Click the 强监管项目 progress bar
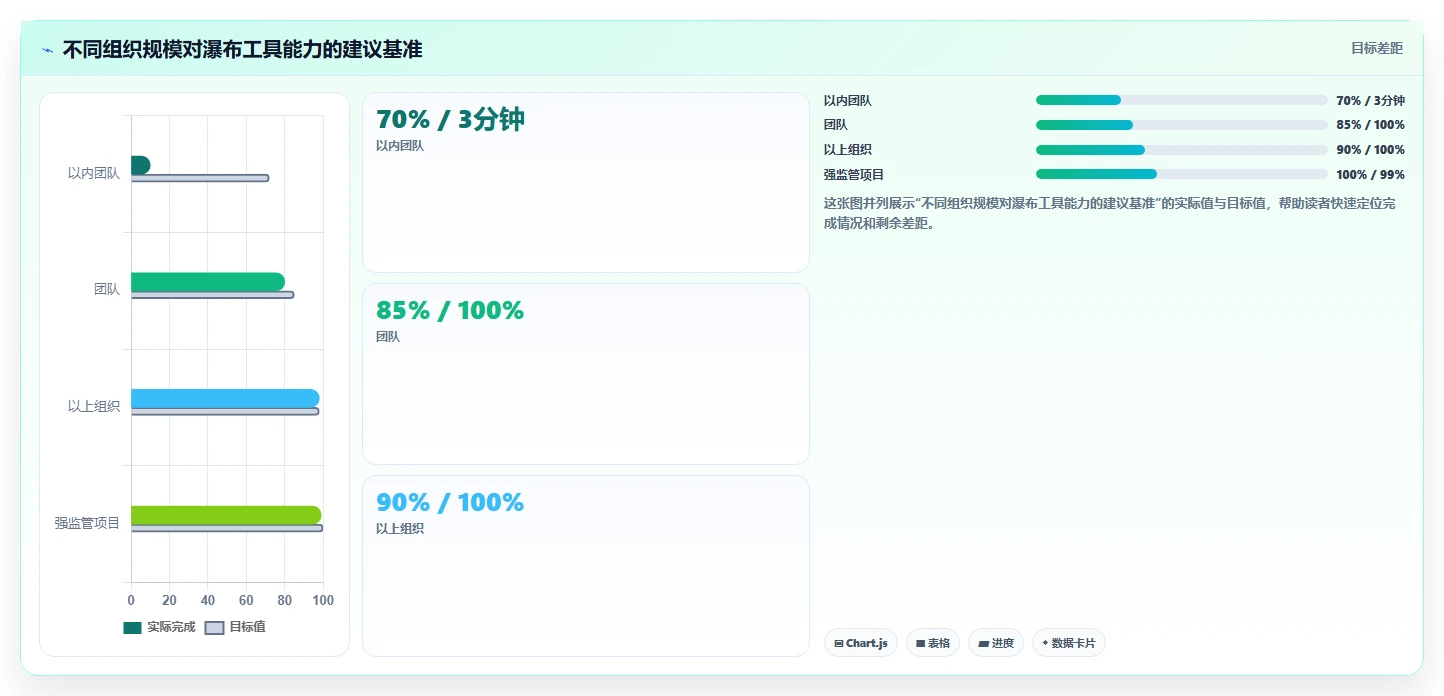Screen dimensions: 1444x696 coord(1181,174)
